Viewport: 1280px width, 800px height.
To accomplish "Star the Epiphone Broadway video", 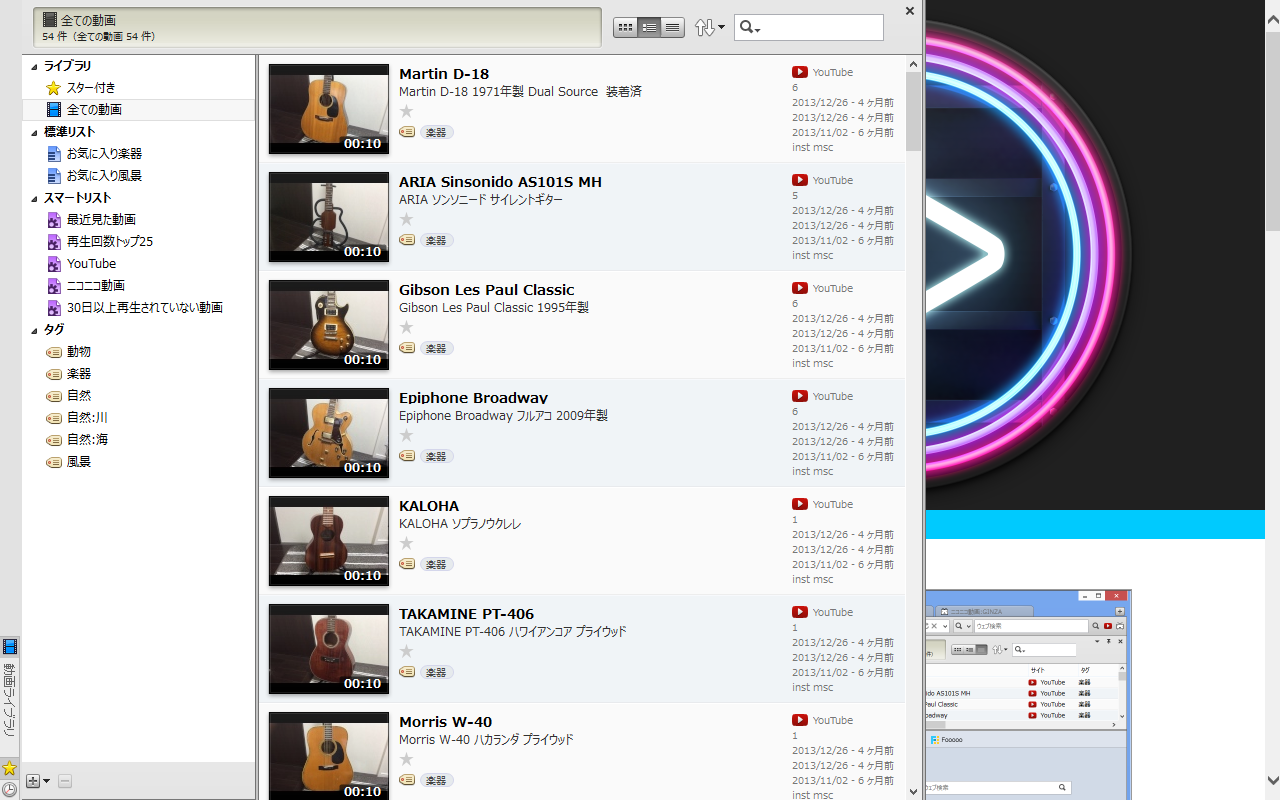I will click(x=406, y=435).
